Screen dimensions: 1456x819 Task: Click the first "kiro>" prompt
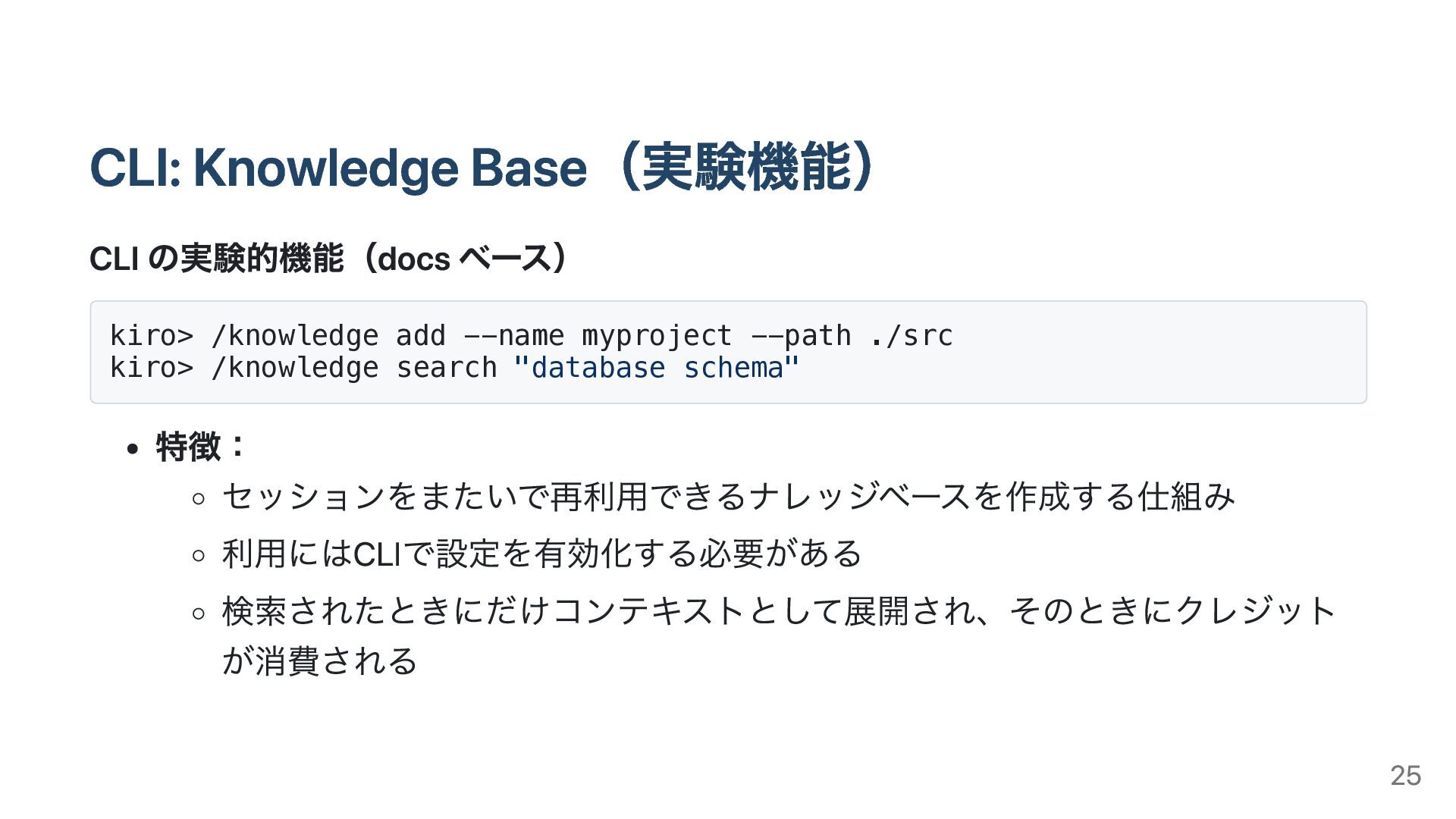(x=152, y=335)
